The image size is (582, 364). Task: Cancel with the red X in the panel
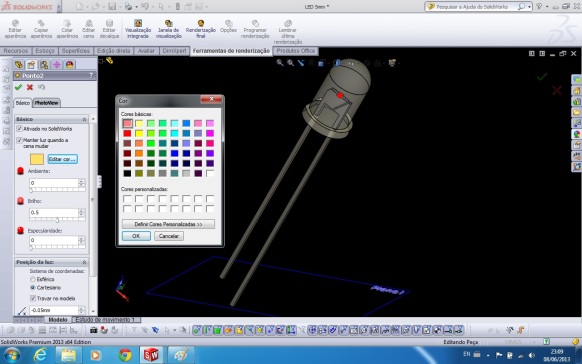30,87
